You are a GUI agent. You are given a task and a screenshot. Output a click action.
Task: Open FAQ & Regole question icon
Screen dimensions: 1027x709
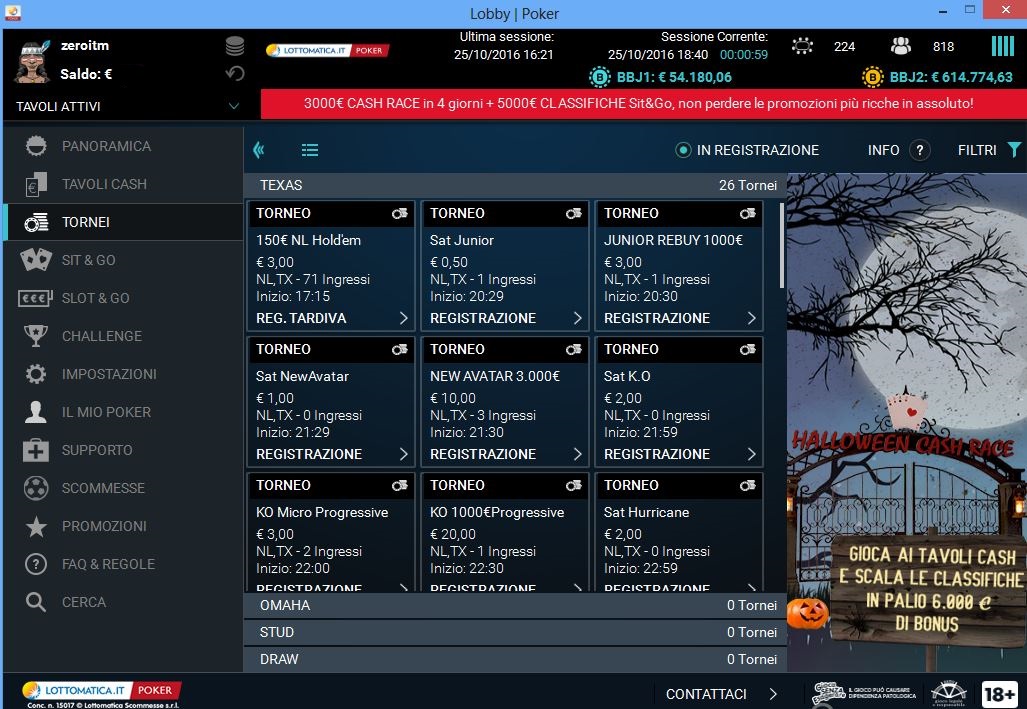(x=36, y=564)
